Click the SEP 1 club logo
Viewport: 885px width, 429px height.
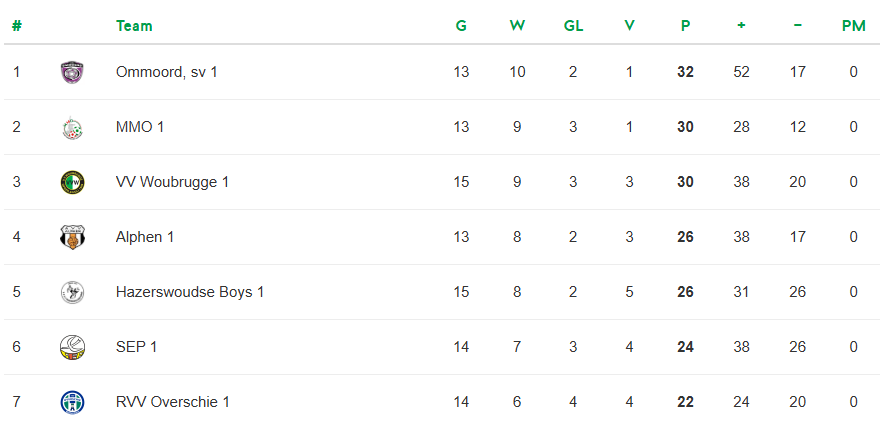coord(72,347)
